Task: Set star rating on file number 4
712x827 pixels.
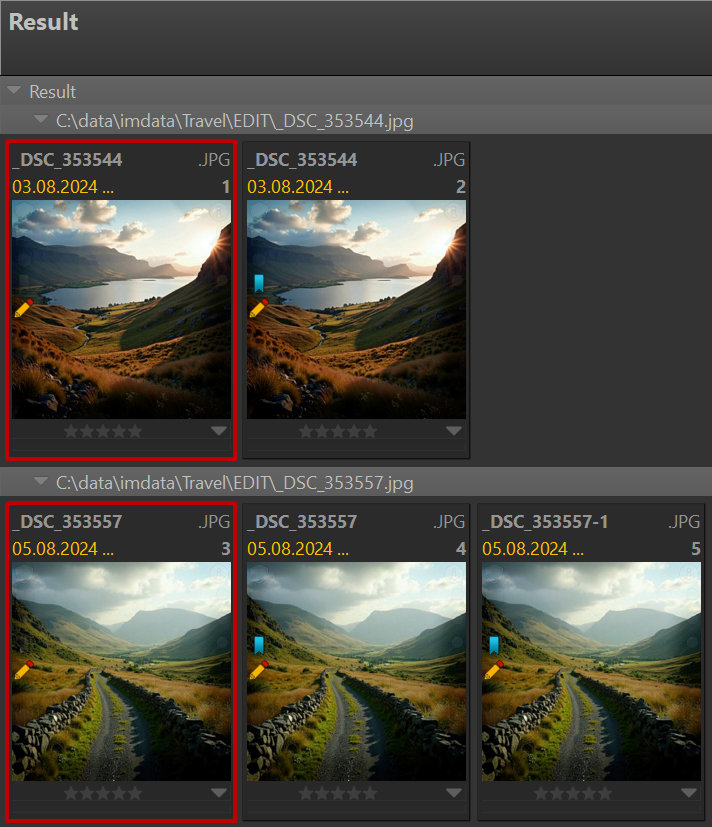Action: coord(338,793)
